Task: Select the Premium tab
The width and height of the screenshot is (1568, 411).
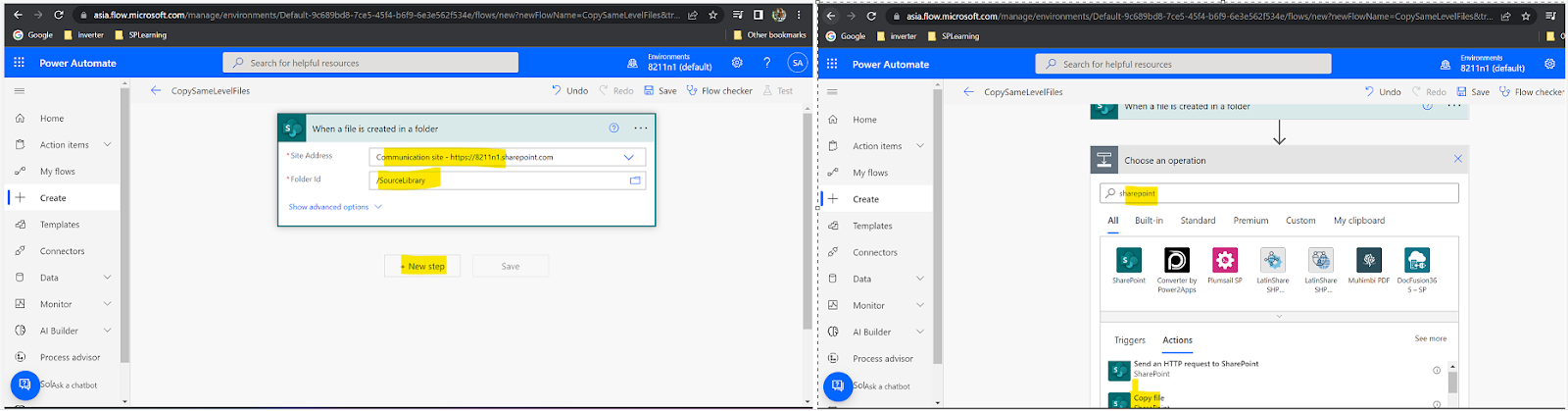Action: point(1250,221)
